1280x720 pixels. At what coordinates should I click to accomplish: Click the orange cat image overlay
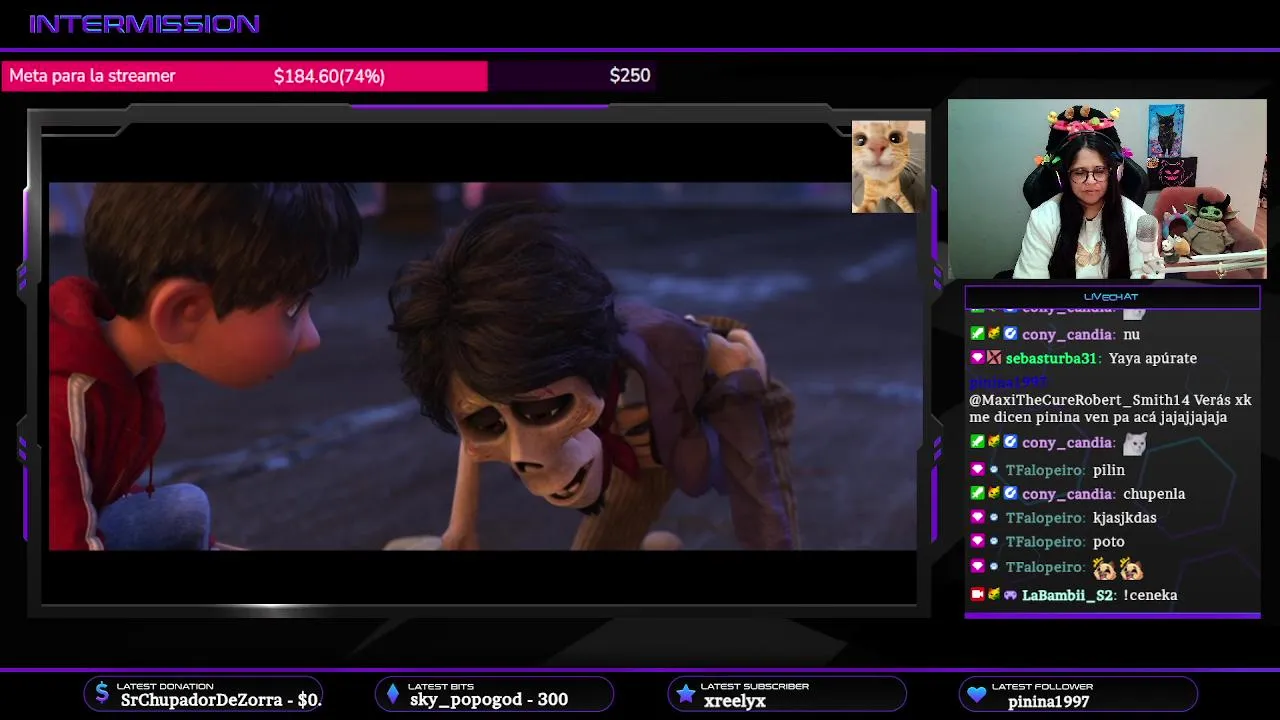(x=888, y=167)
